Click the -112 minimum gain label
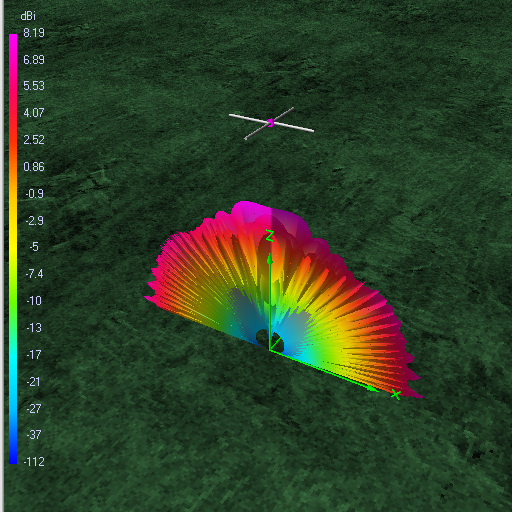Image resolution: width=512 pixels, height=512 pixels. (34, 461)
